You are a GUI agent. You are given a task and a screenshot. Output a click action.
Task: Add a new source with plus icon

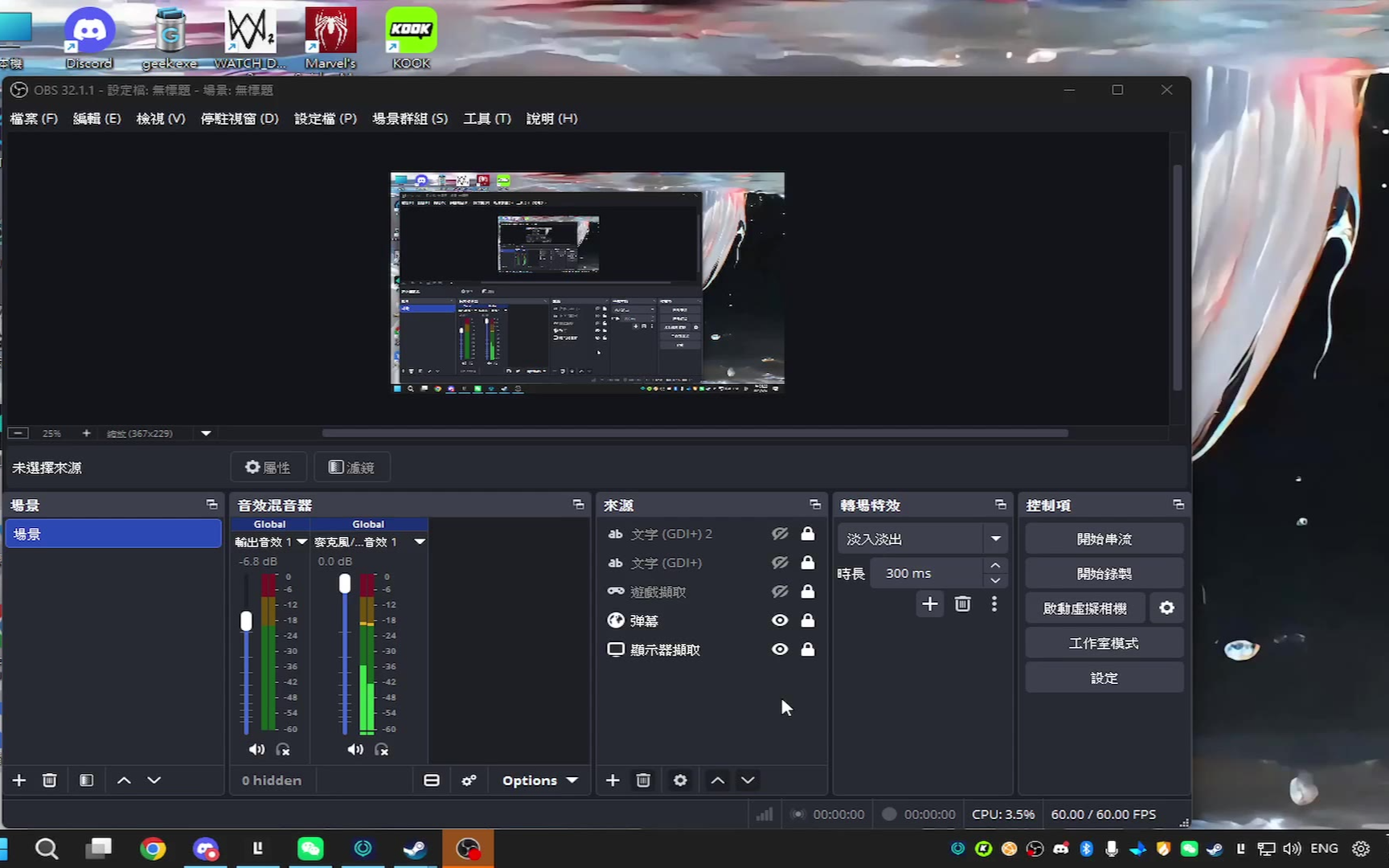(613, 780)
